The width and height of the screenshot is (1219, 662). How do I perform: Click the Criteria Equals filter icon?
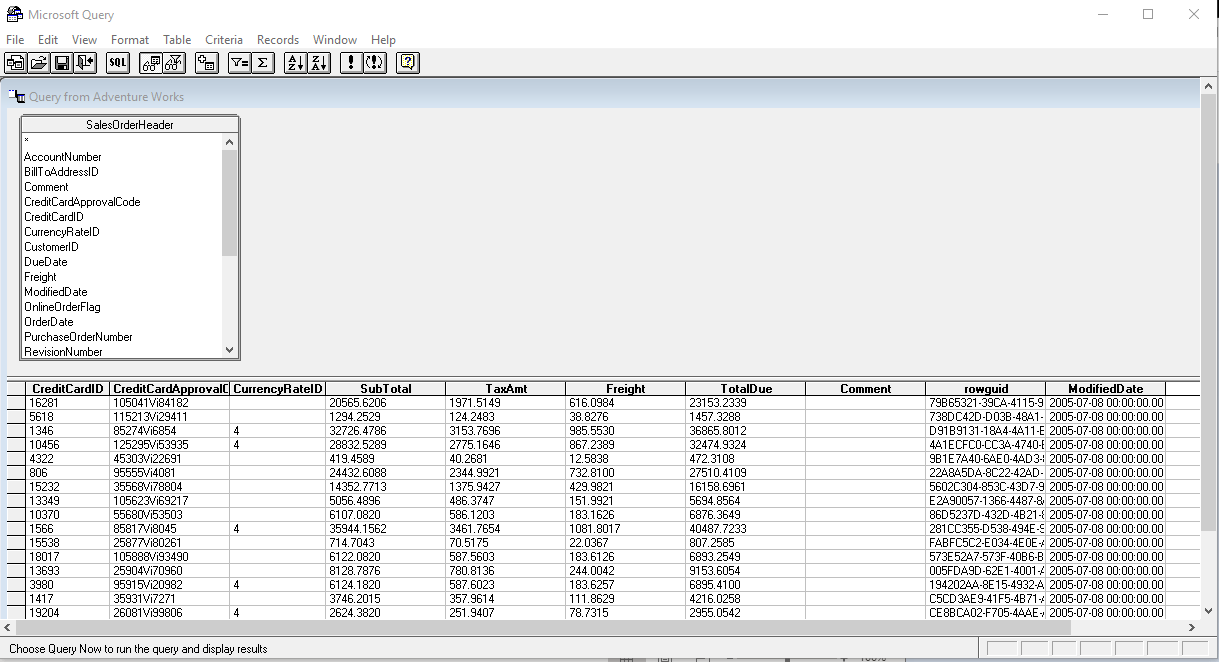point(239,62)
